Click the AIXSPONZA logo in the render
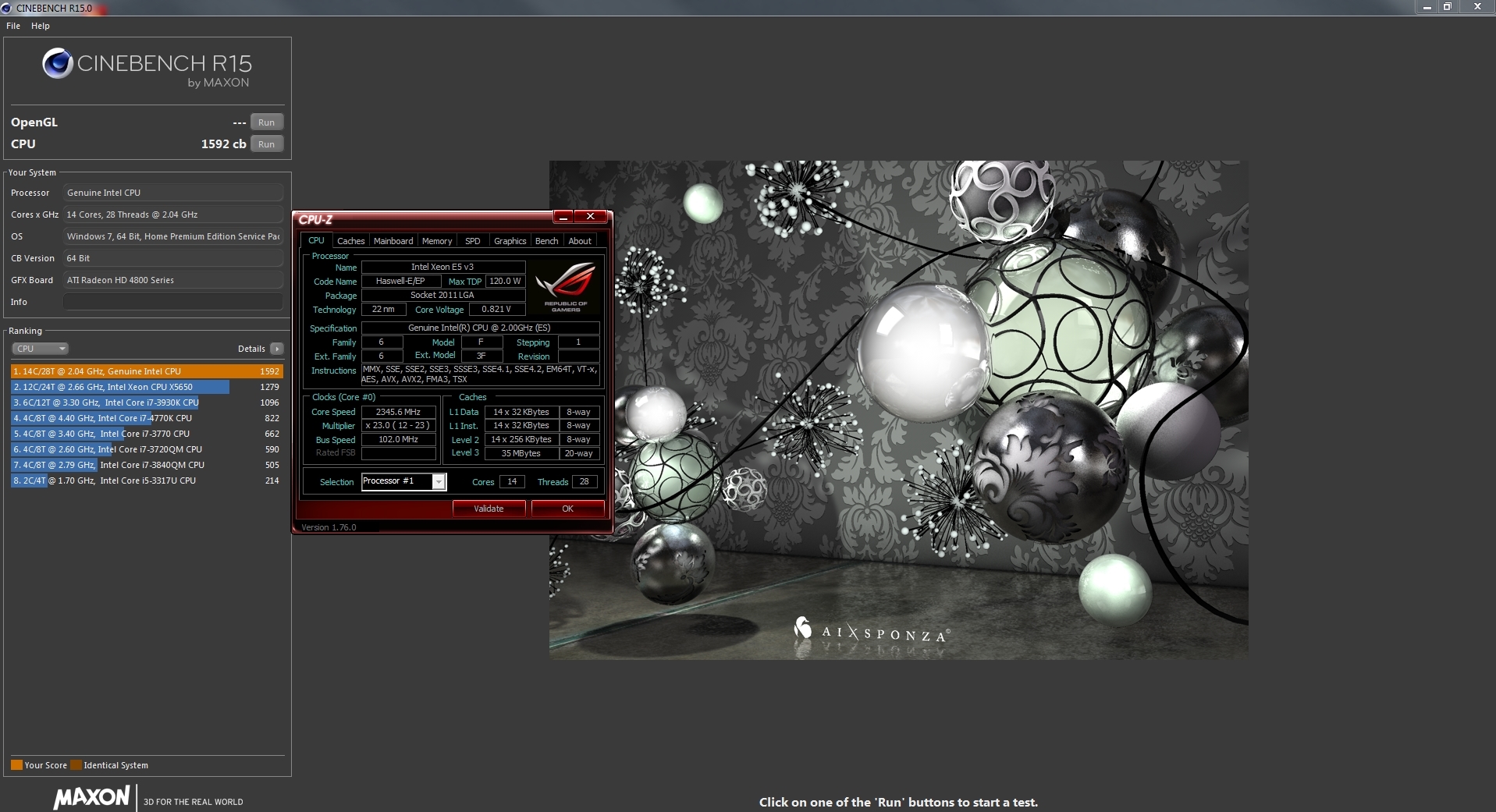 coord(871,631)
